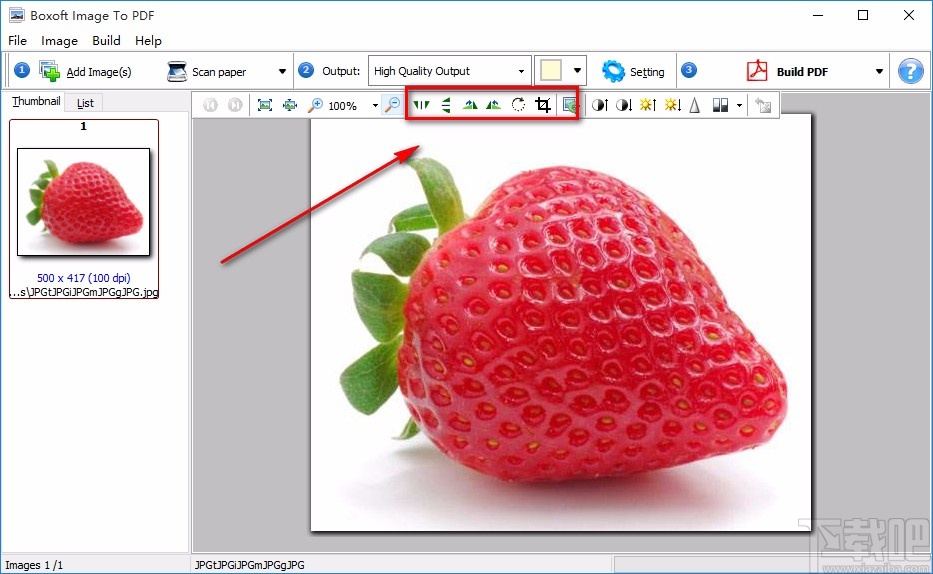Click the Build PDF button
Image resolution: width=933 pixels, height=574 pixels.
click(788, 71)
